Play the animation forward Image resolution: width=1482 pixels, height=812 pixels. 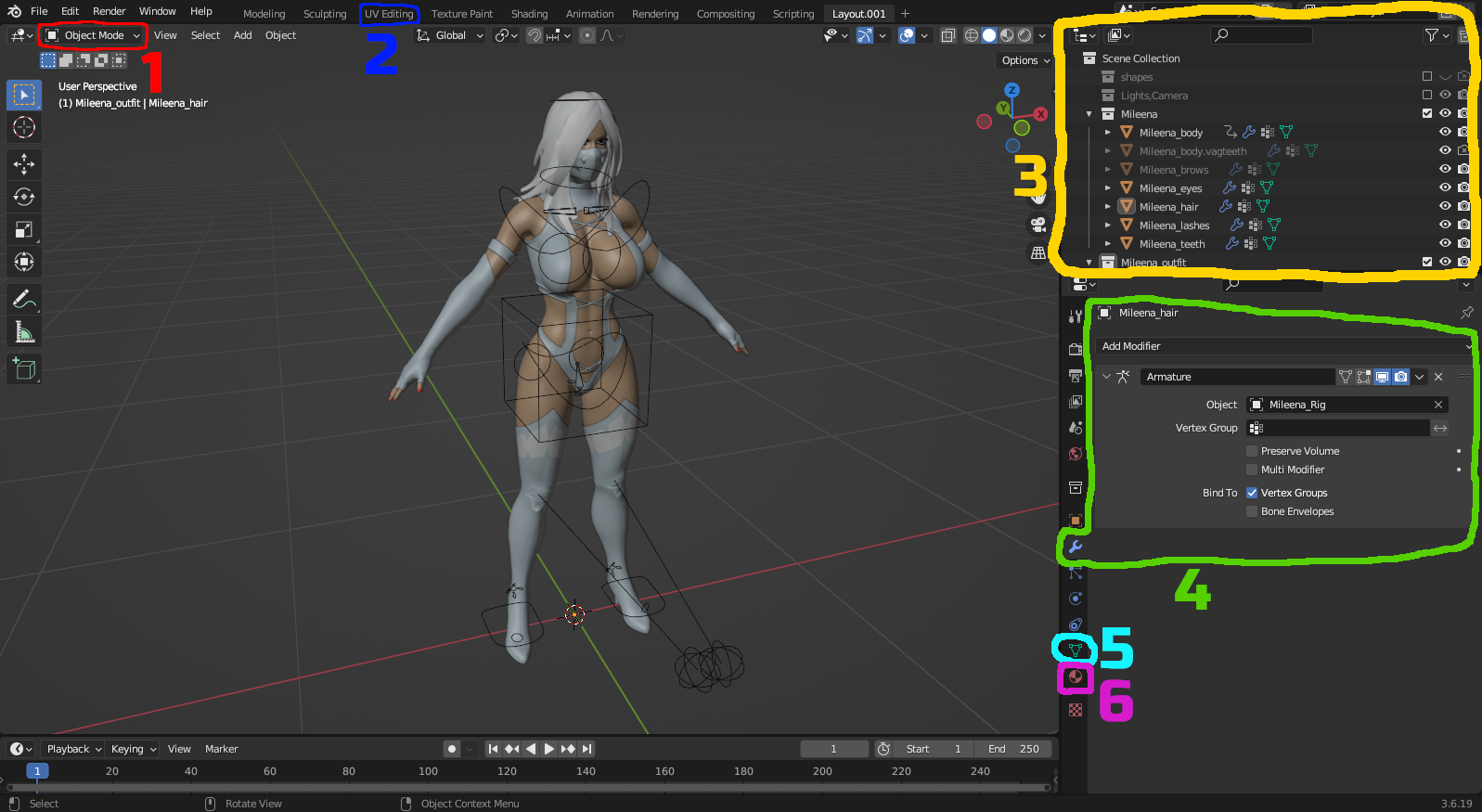pos(548,749)
